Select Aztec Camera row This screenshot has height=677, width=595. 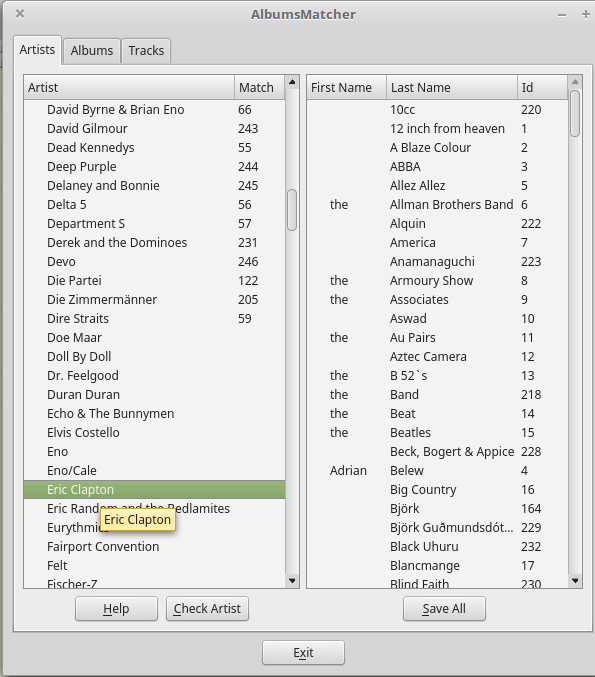437,357
